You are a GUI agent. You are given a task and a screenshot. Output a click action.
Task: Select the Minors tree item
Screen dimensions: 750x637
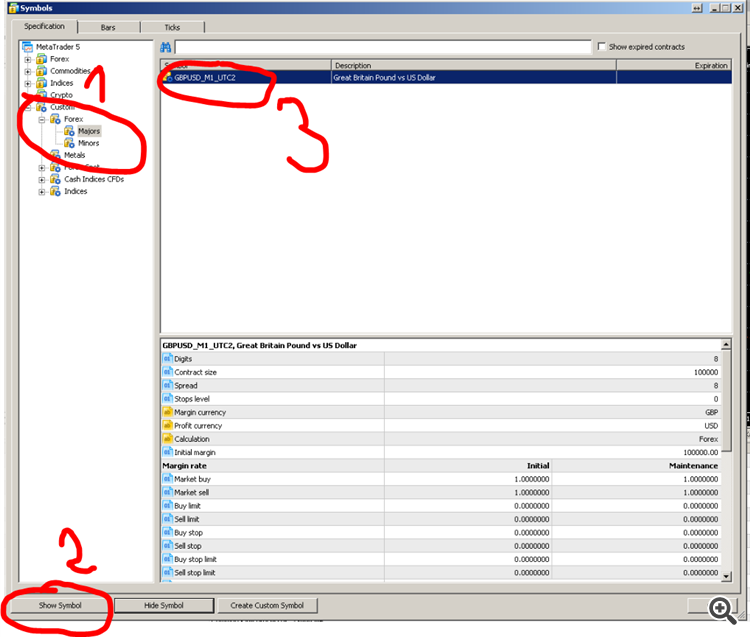point(88,143)
